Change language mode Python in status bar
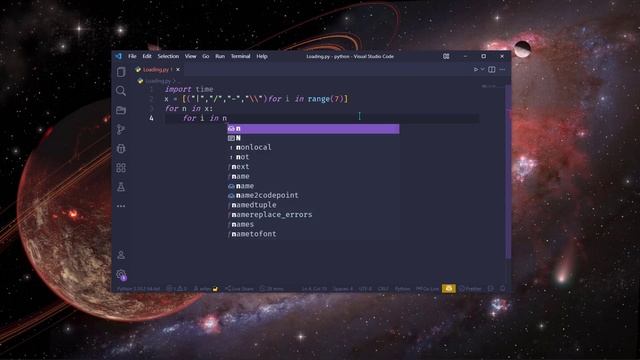This screenshot has height=360, width=640. tap(402, 289)
